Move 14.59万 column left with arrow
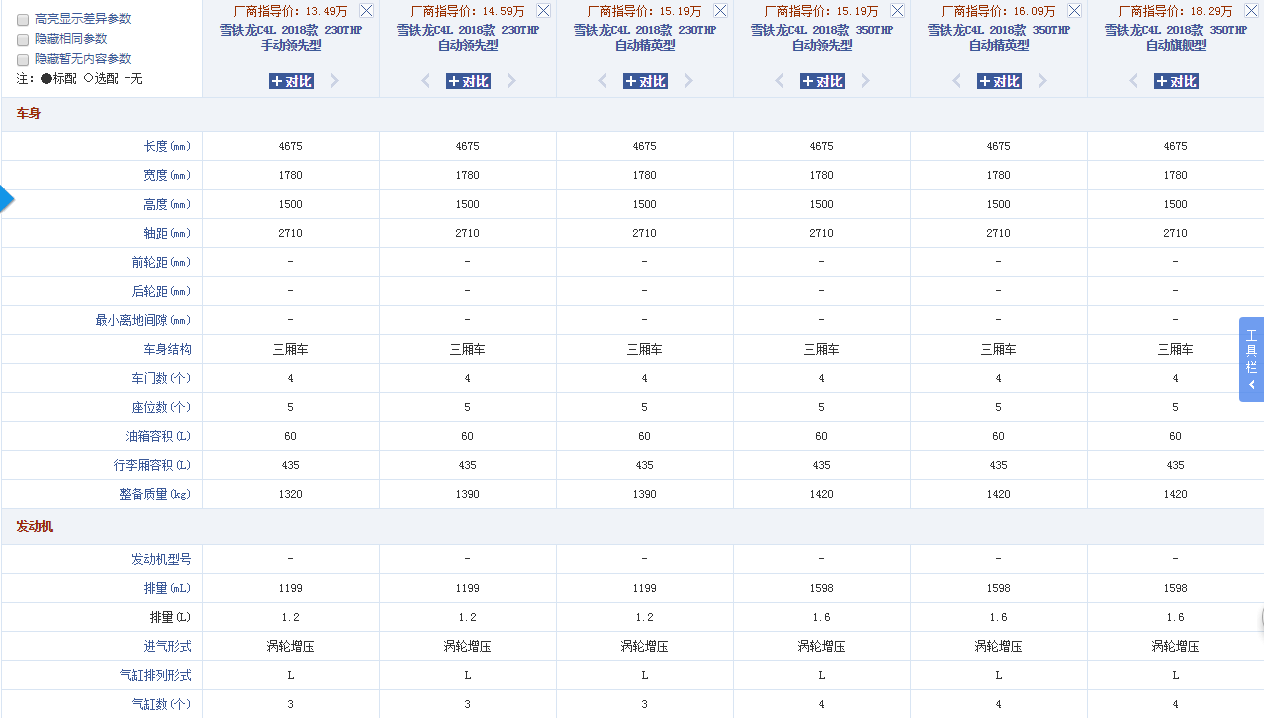This screenshot has height=718, width=1264. pos(425,81)
